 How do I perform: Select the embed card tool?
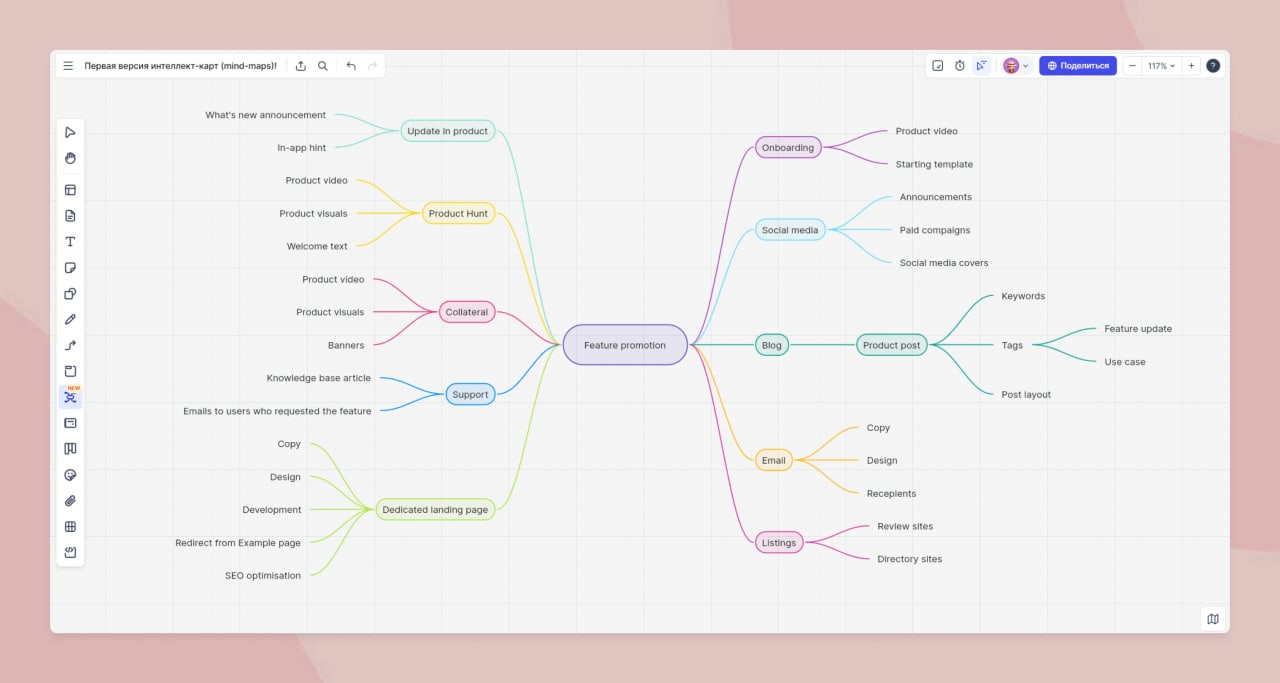point(70,423)
